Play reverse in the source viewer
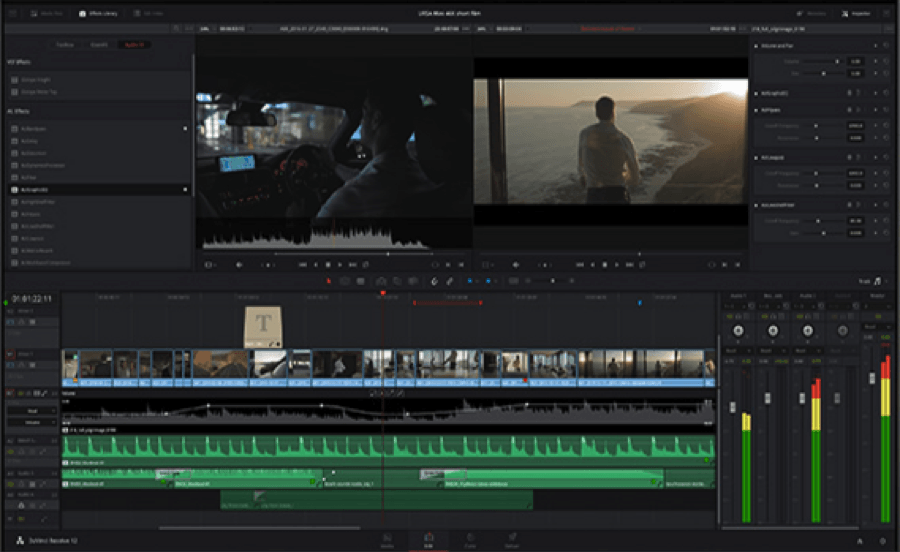This screenshot has width=900, height=552. (316, 265)
